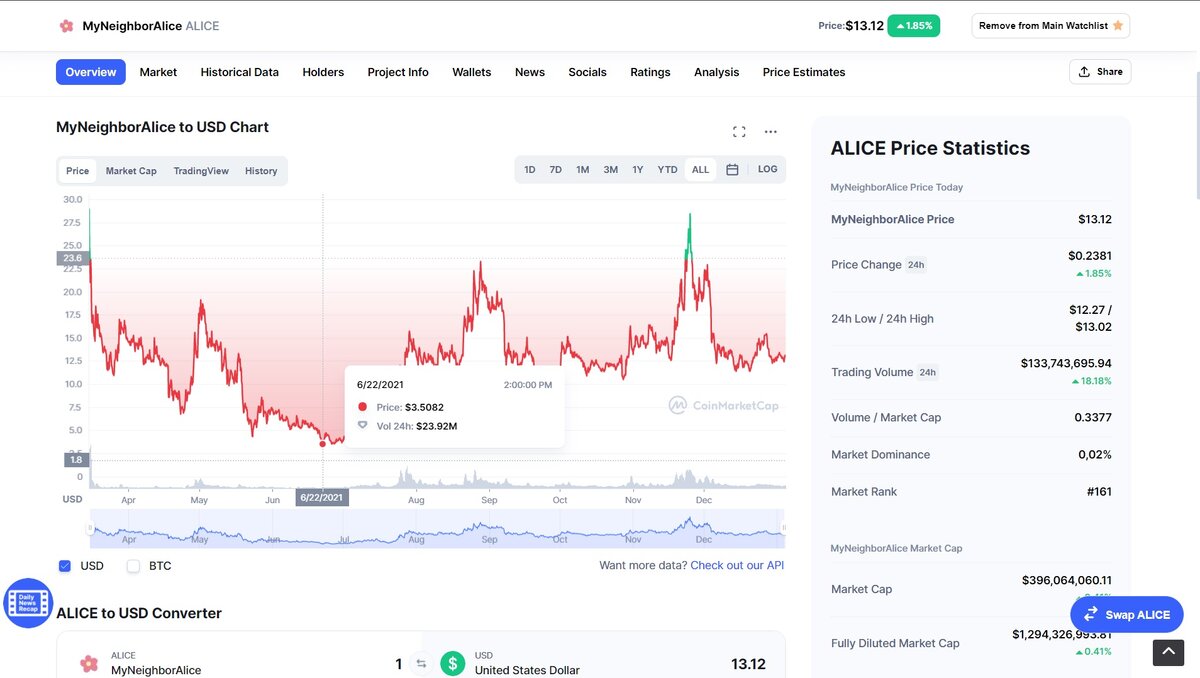
Task: Click the share upload icon
Action: pos(1084,72)
